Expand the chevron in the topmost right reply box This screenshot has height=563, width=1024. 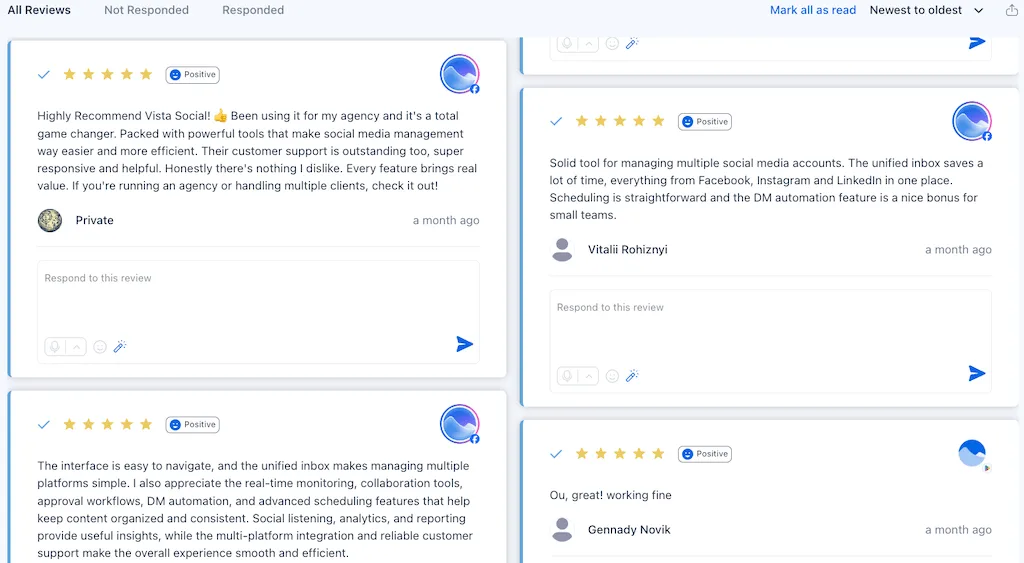point(588,44)
